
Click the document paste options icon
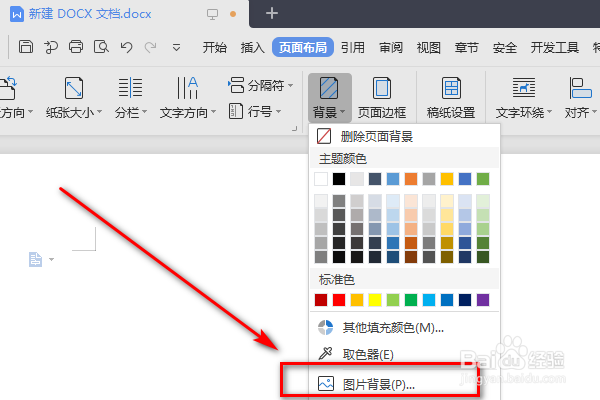click(x=36, y=259)
